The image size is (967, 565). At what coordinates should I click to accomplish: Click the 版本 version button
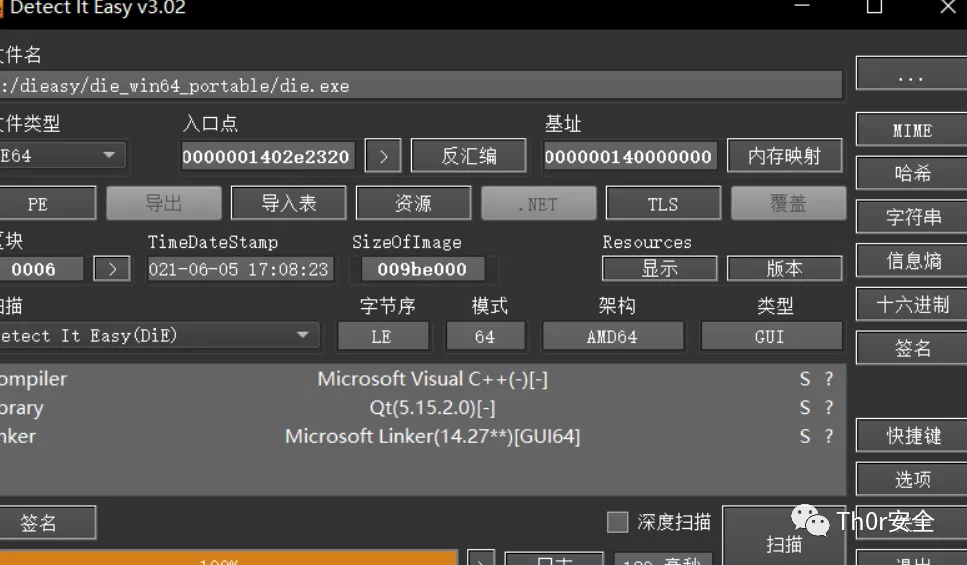[784, 268]
